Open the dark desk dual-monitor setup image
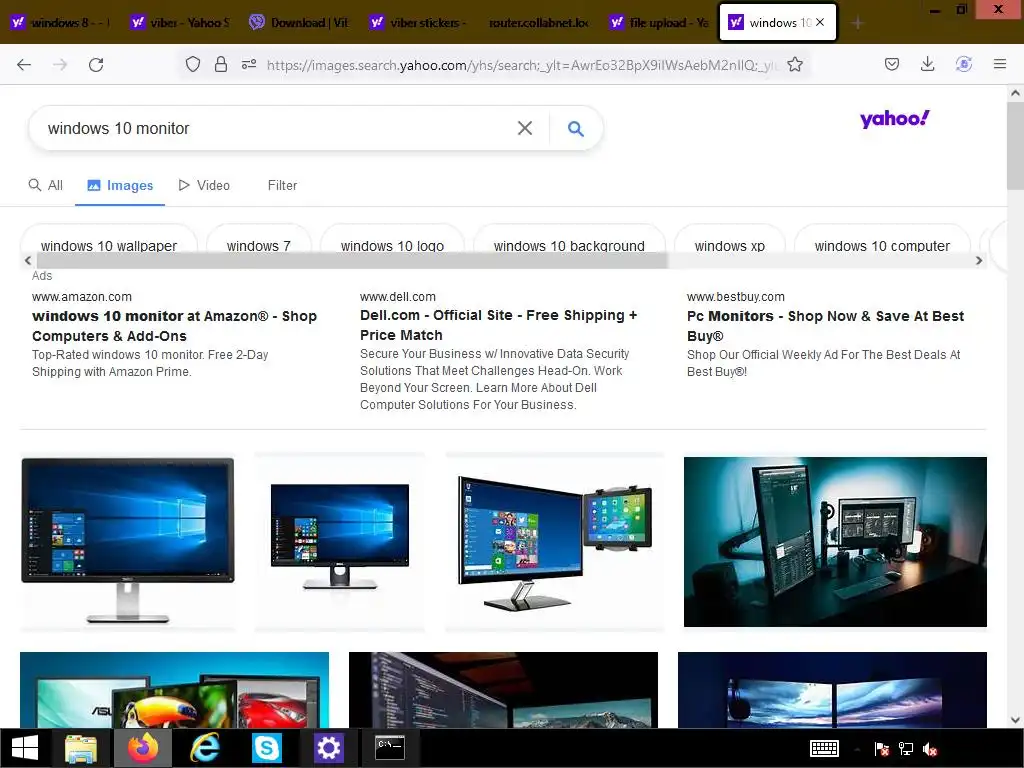Viewport: 1024px width, 768px height. point(835,542)
